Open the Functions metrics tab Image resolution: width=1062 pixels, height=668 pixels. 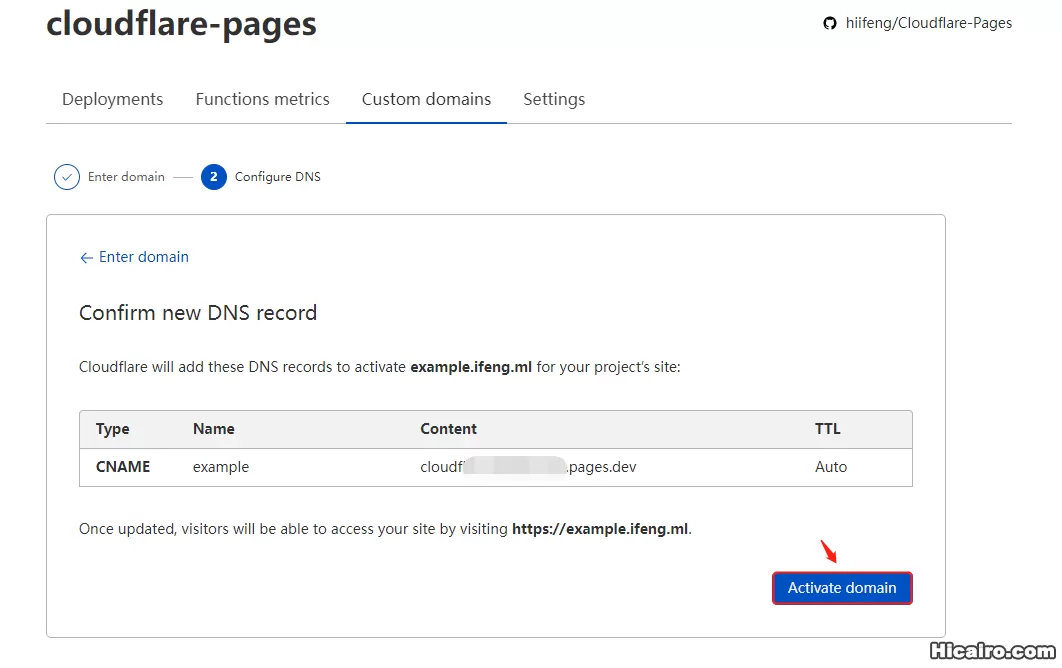click(x=262, y=99)
